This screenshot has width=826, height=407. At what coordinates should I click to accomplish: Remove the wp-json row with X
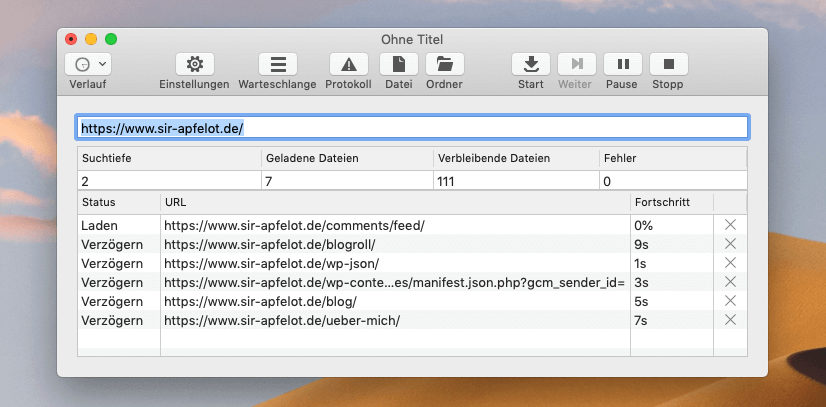coord(730,263)
